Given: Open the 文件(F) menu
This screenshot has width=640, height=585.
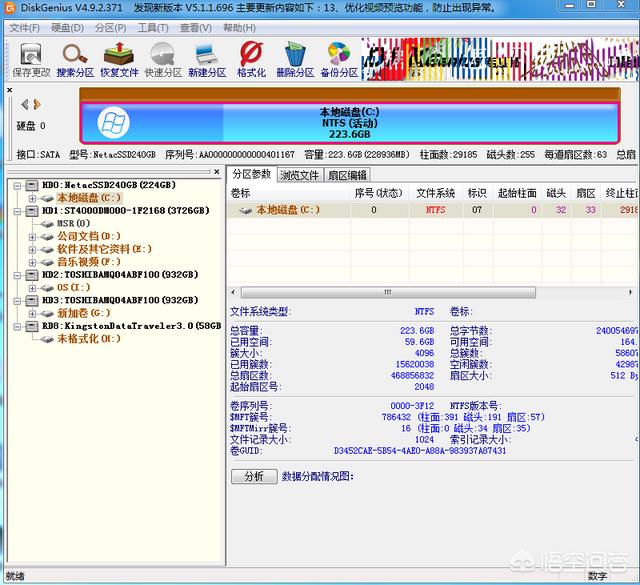Looking at the screenshot, I should click(24, 28).
